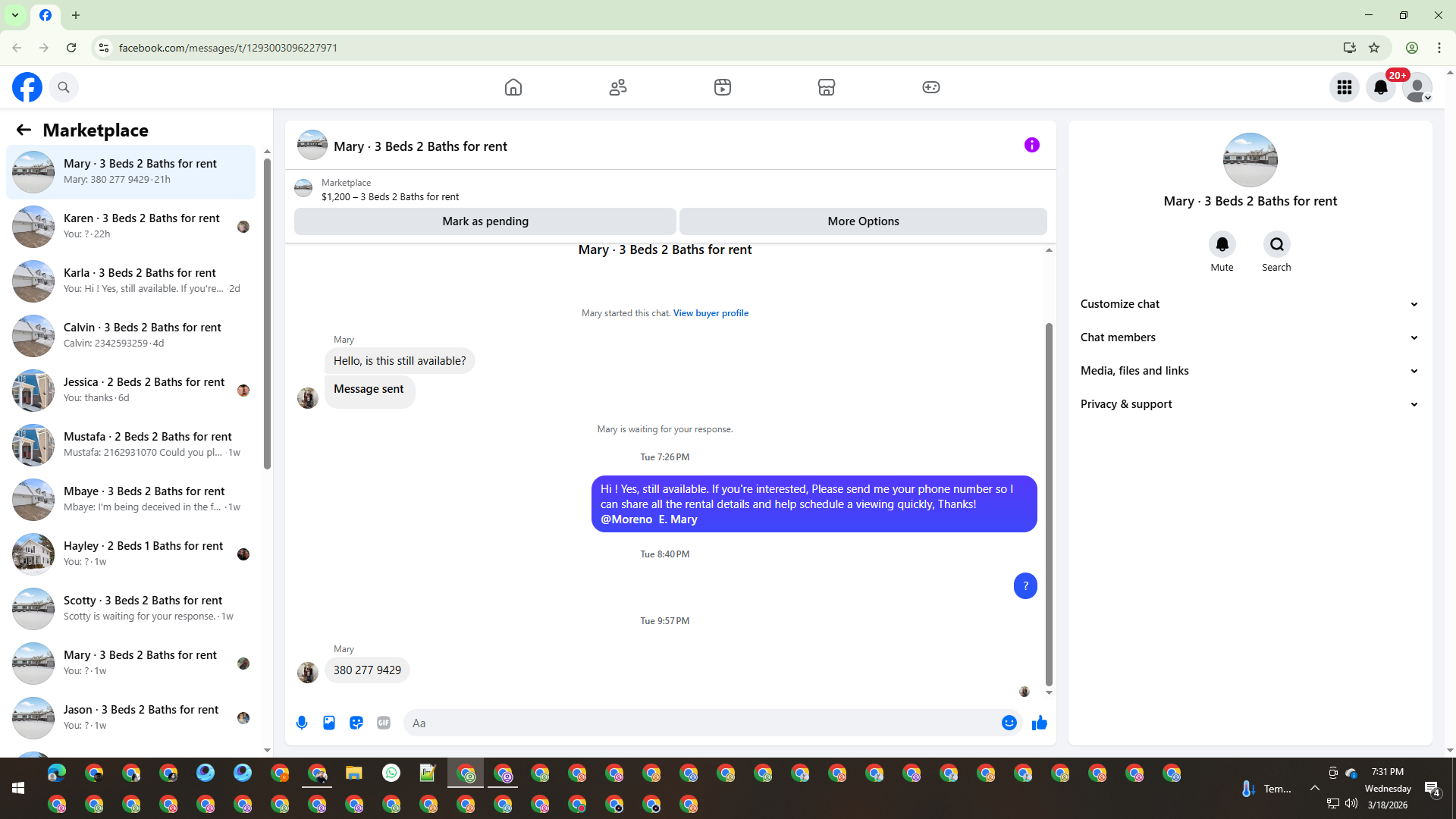Expand Chat members section
Screen dimensions: 1456x819
(1250, 337)
